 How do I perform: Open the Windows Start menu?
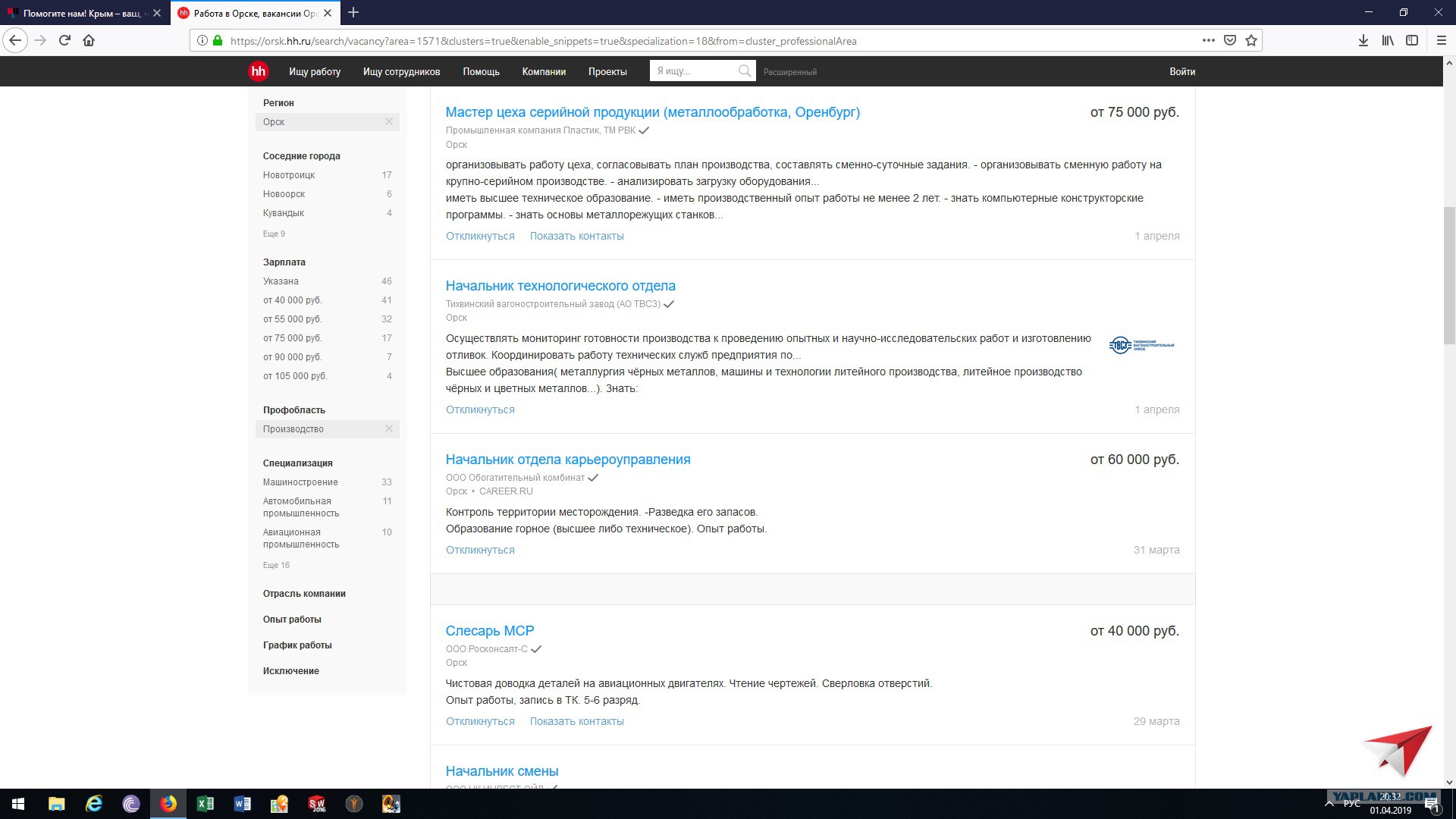(x=18, y=804)
